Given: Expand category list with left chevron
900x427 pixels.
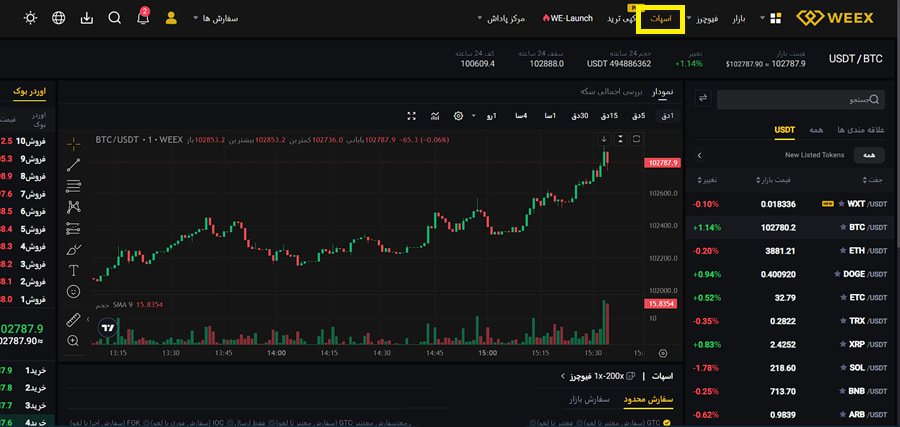Looking at the screenshot, I should pos(699,155).
